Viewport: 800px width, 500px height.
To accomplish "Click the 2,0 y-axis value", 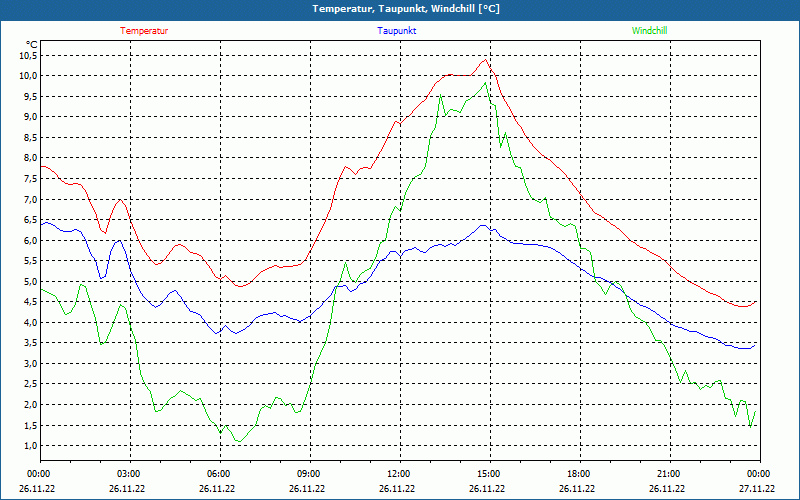I will 31,405.
